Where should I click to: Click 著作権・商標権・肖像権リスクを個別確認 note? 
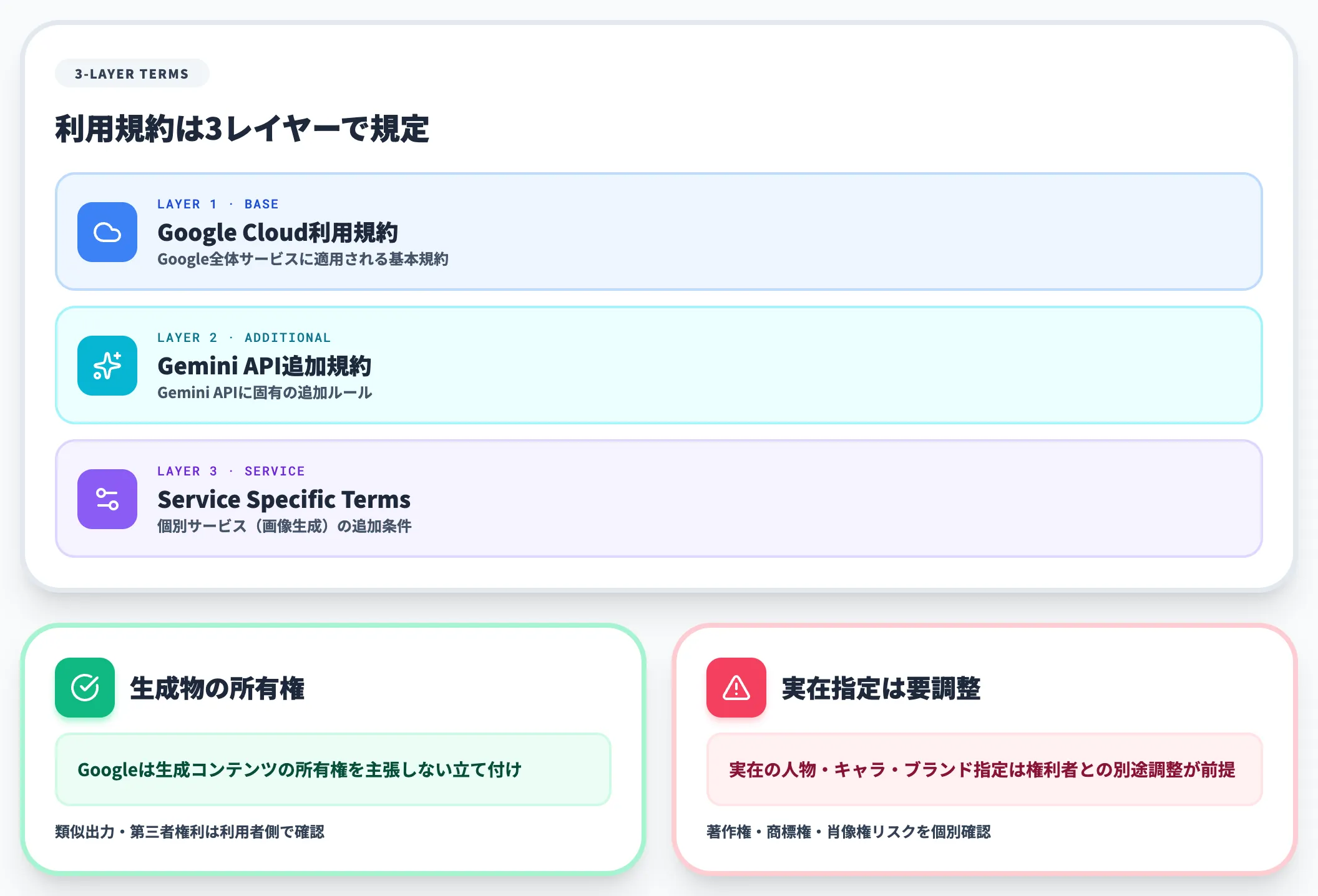click(x=849, y=832)
